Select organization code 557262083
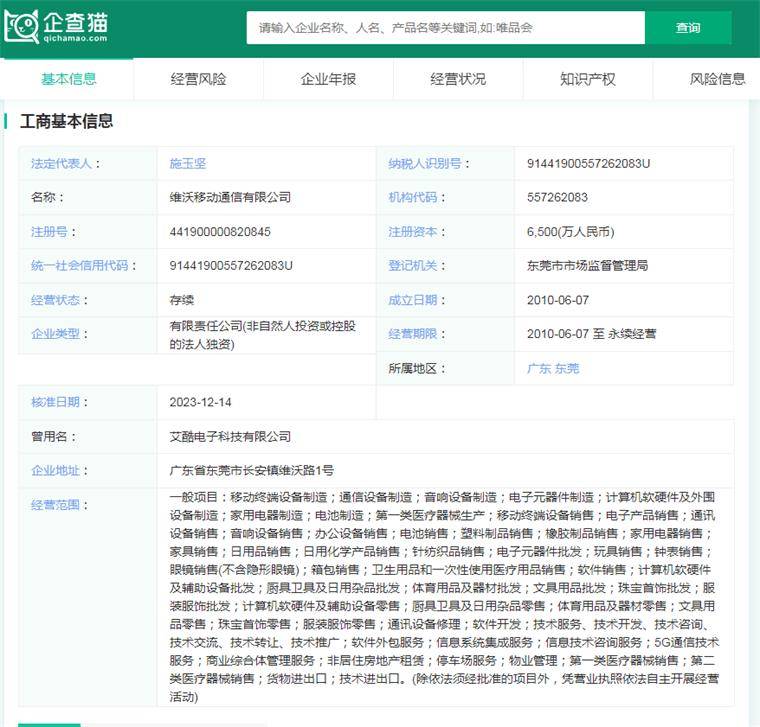The width and height of the screenshot is (760, 727). (x=557, y=197)
